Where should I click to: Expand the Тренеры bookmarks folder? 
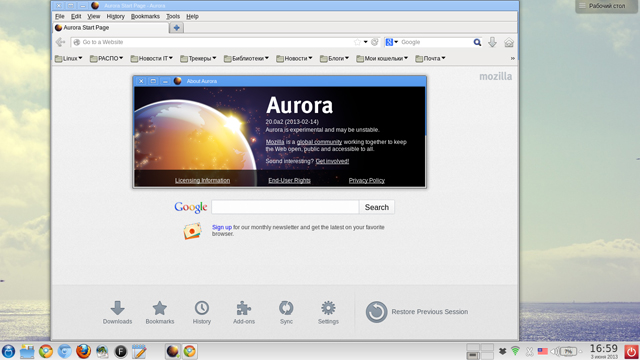click(x=198, y=59)
